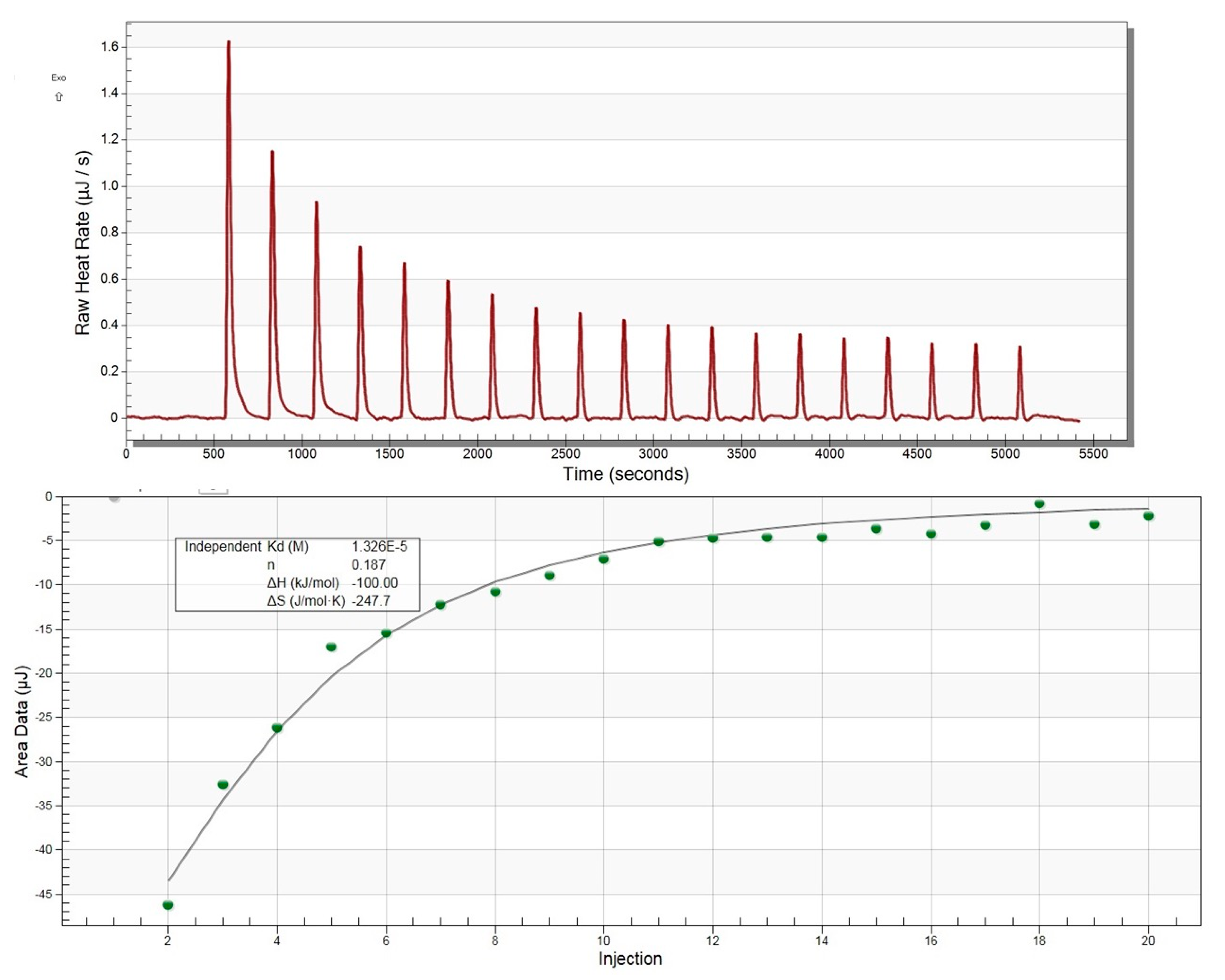Click the 'Injection' x-axis title
Image resolution: width=1225 pixels, height=980 pixels.
coord(631,959)
